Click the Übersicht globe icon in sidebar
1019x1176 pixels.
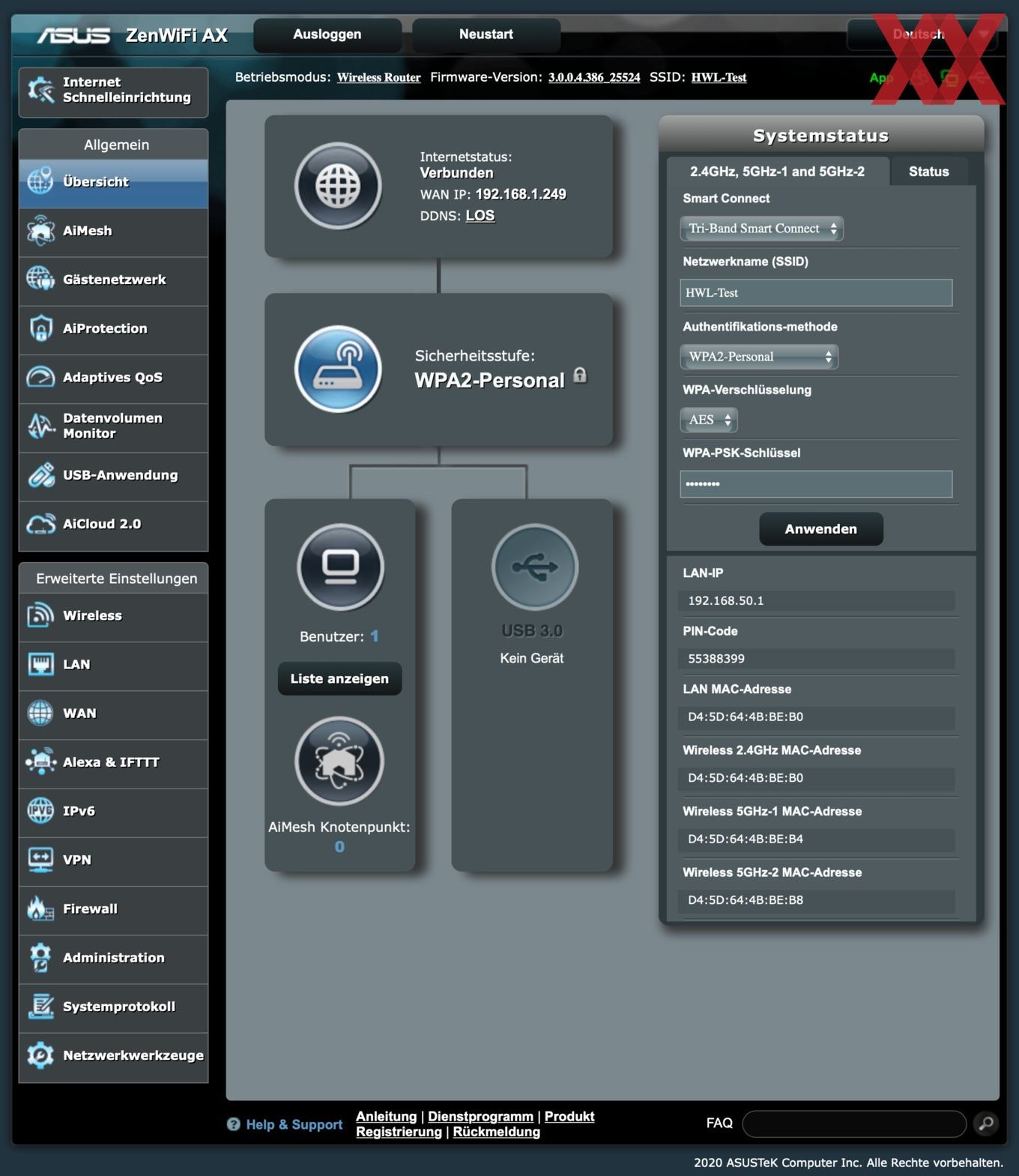pos(40,181)
